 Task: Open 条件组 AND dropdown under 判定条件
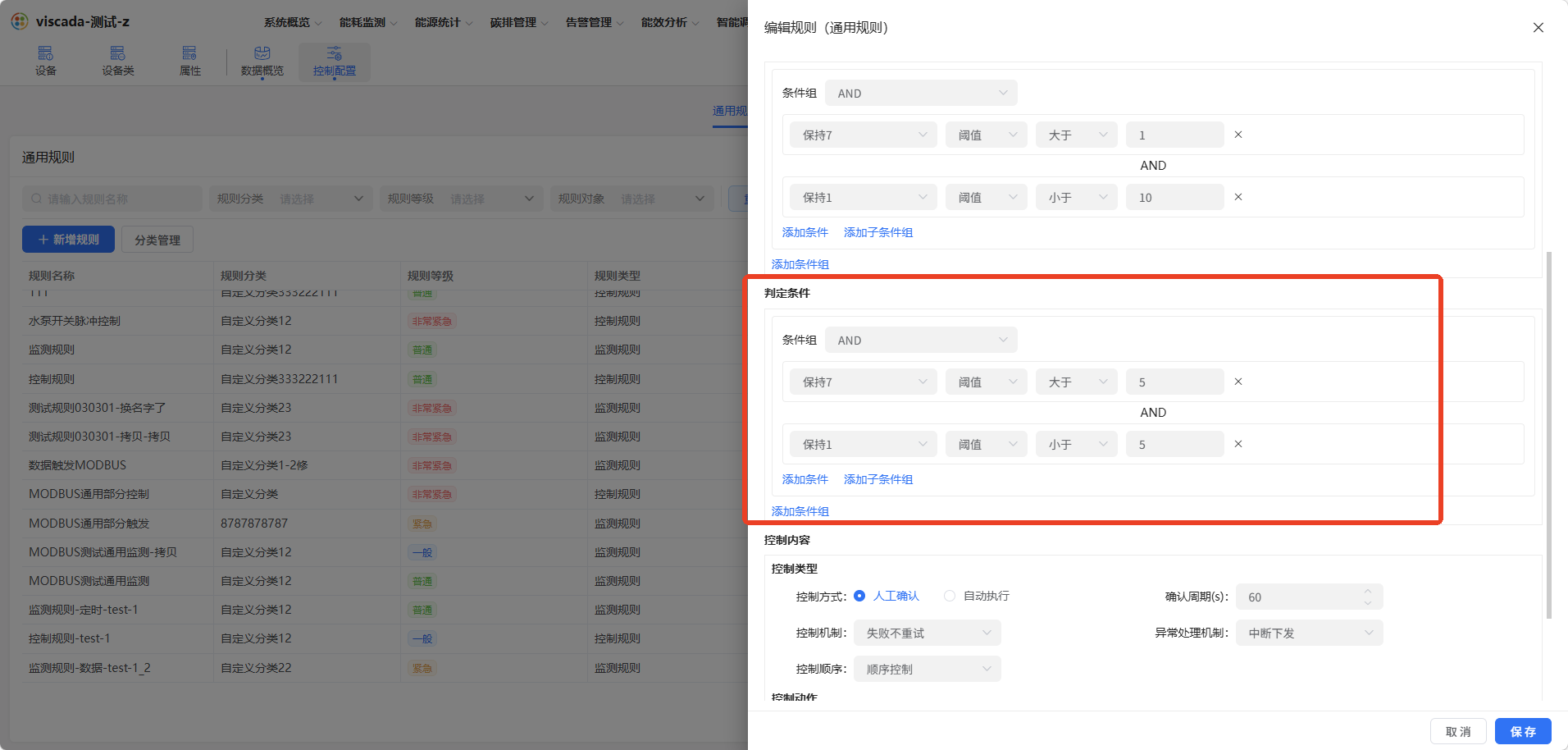(921, 340)
